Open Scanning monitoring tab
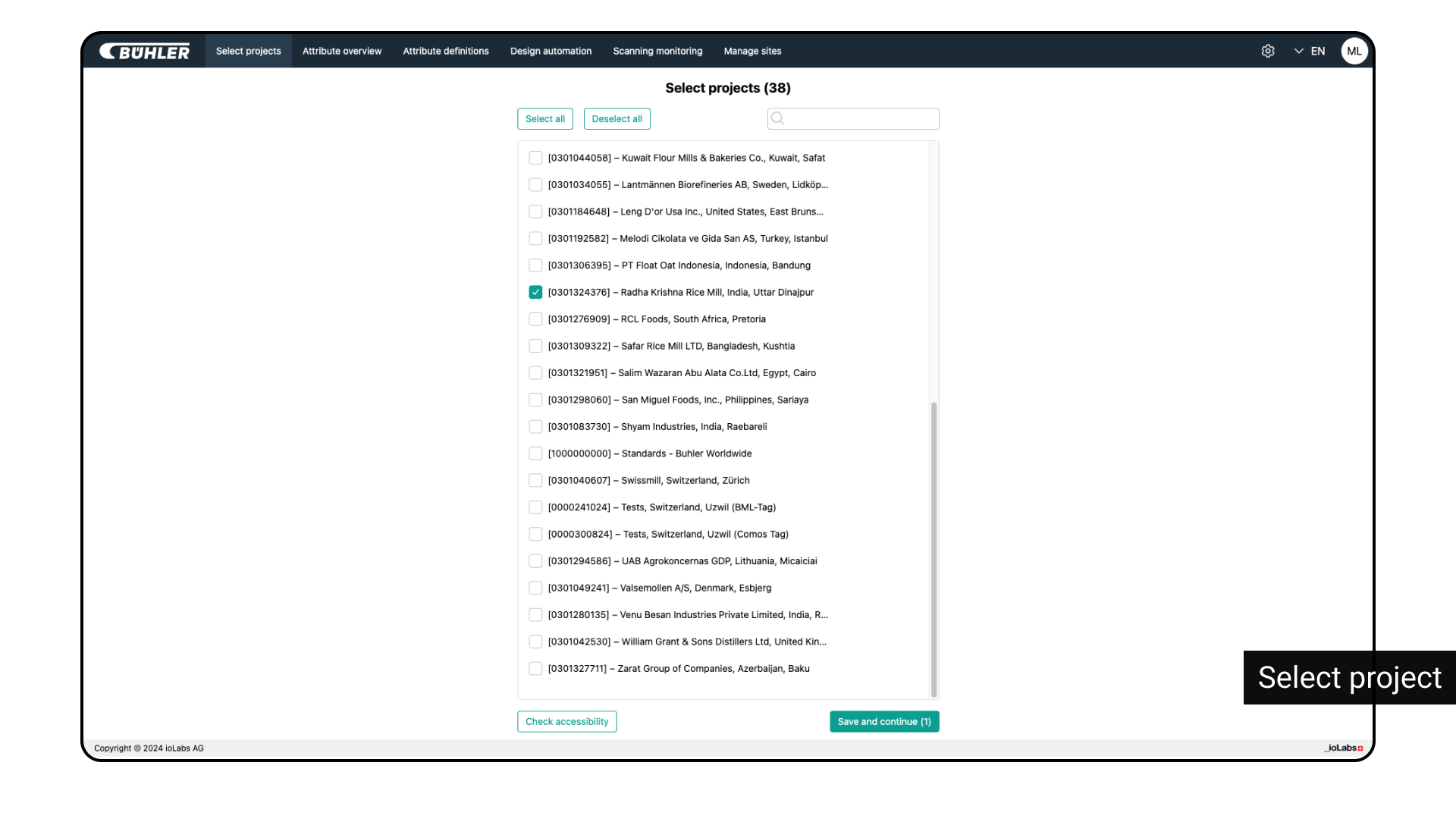The image size is (1456, 819). click(x=657, y=51)
